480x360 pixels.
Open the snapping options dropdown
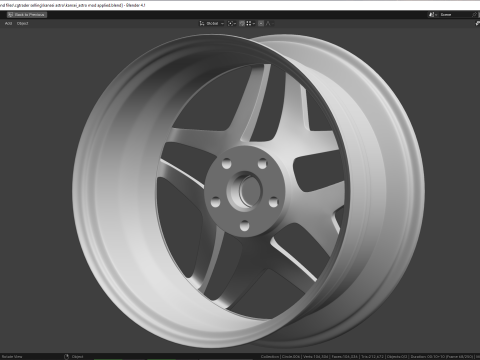251,23
